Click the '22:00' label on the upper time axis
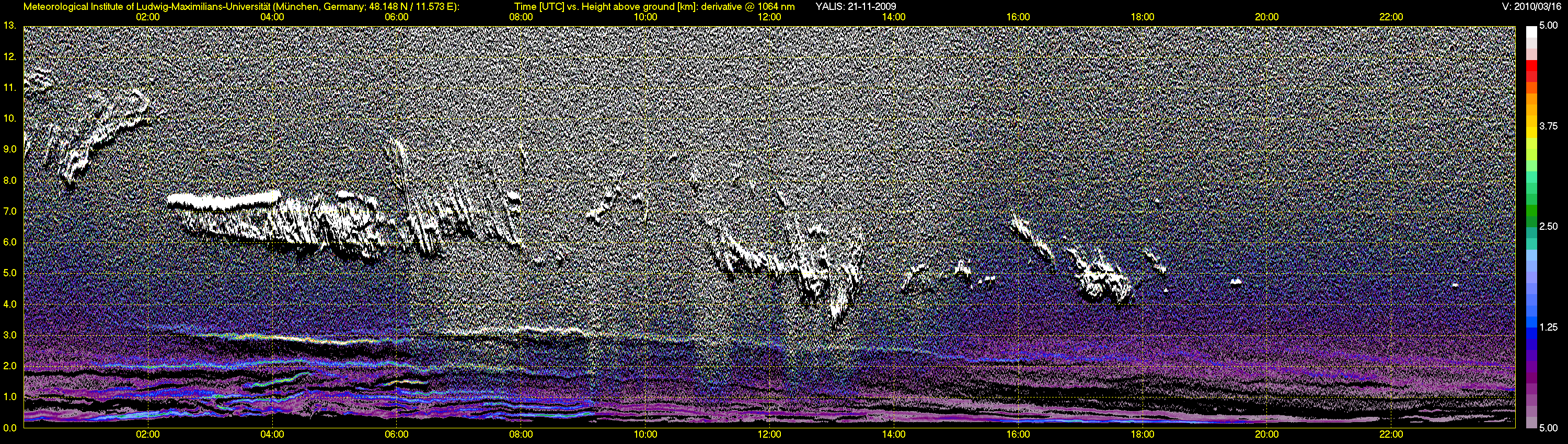This screenshot has width=1568, height=444. (1391, 17)
